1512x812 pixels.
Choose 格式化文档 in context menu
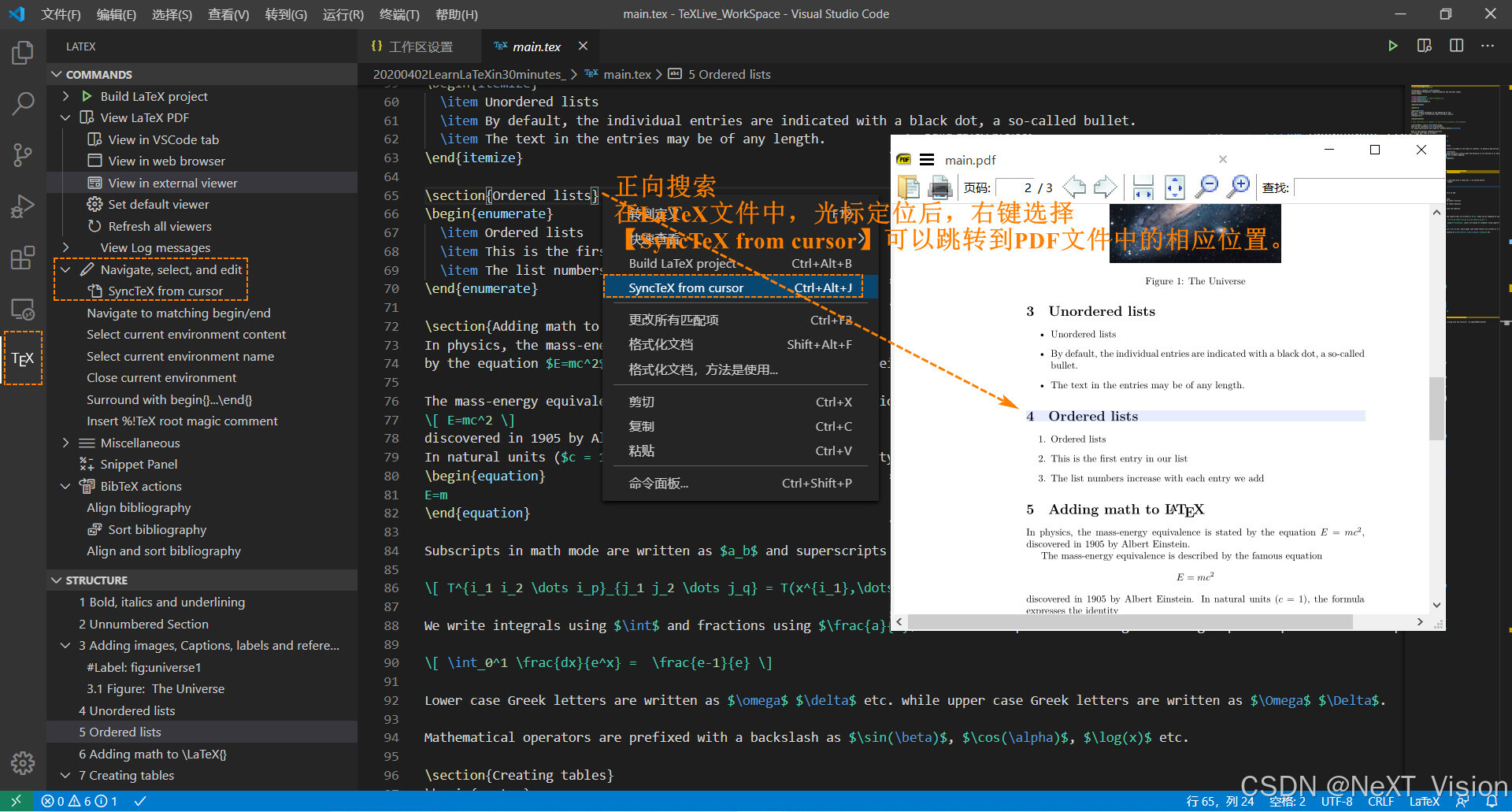[x=740, y=345]
